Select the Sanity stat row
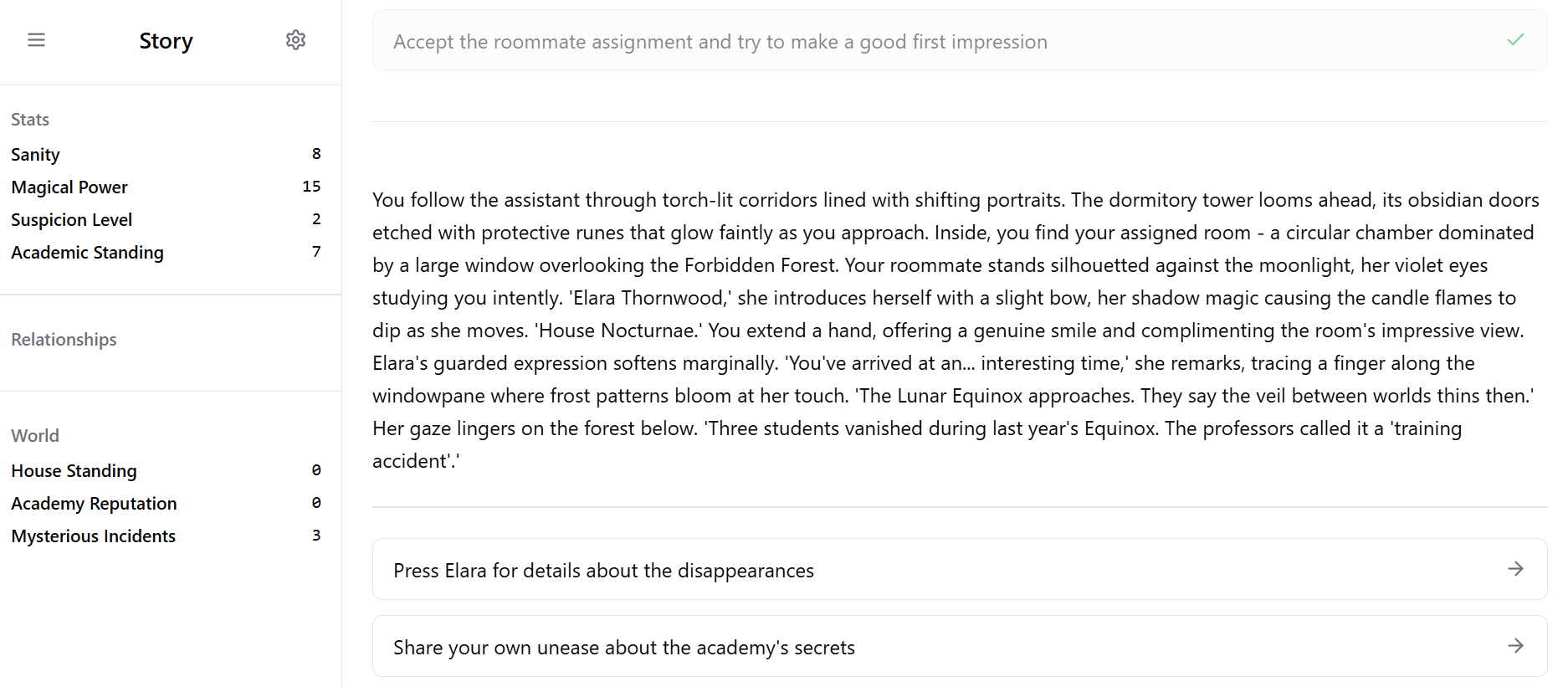This screenshot has width=1568, height=687. coord(166,154)
